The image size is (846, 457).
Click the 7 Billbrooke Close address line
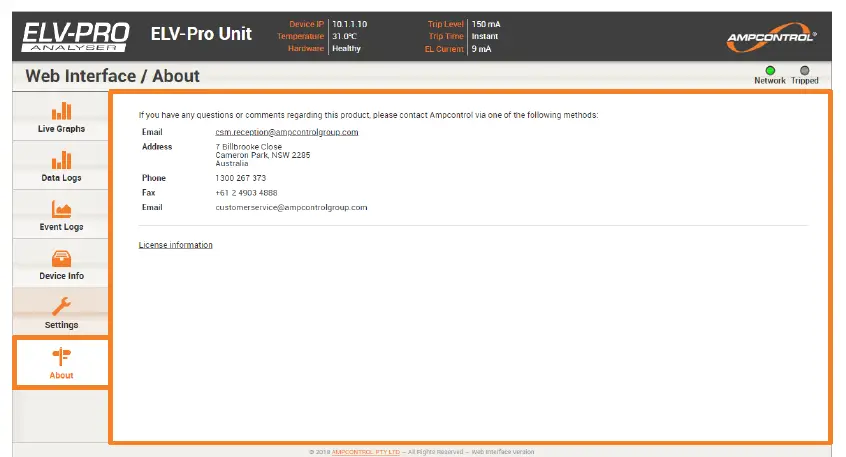pos(249,147)
